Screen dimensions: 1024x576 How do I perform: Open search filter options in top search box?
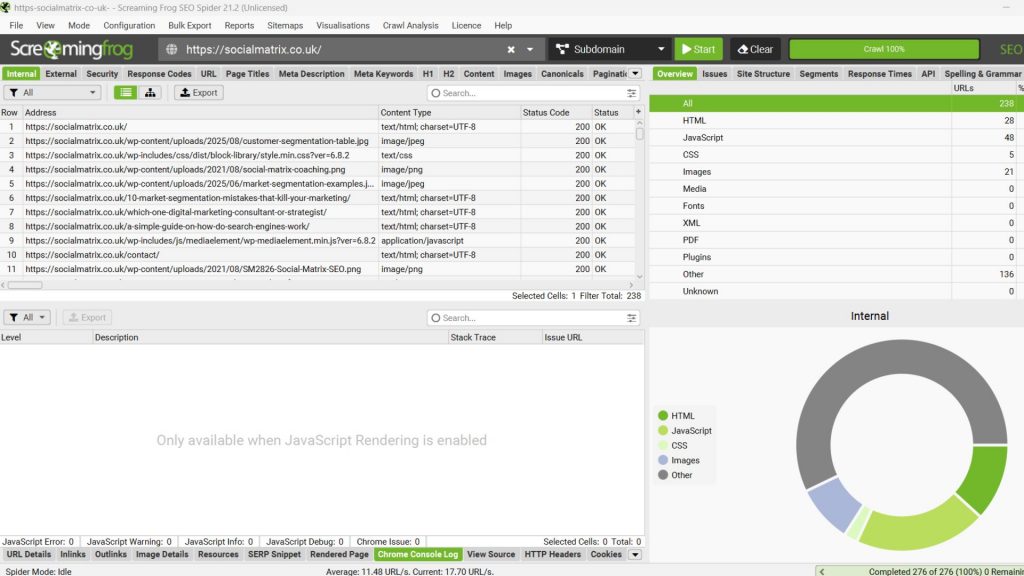(631, 93)
